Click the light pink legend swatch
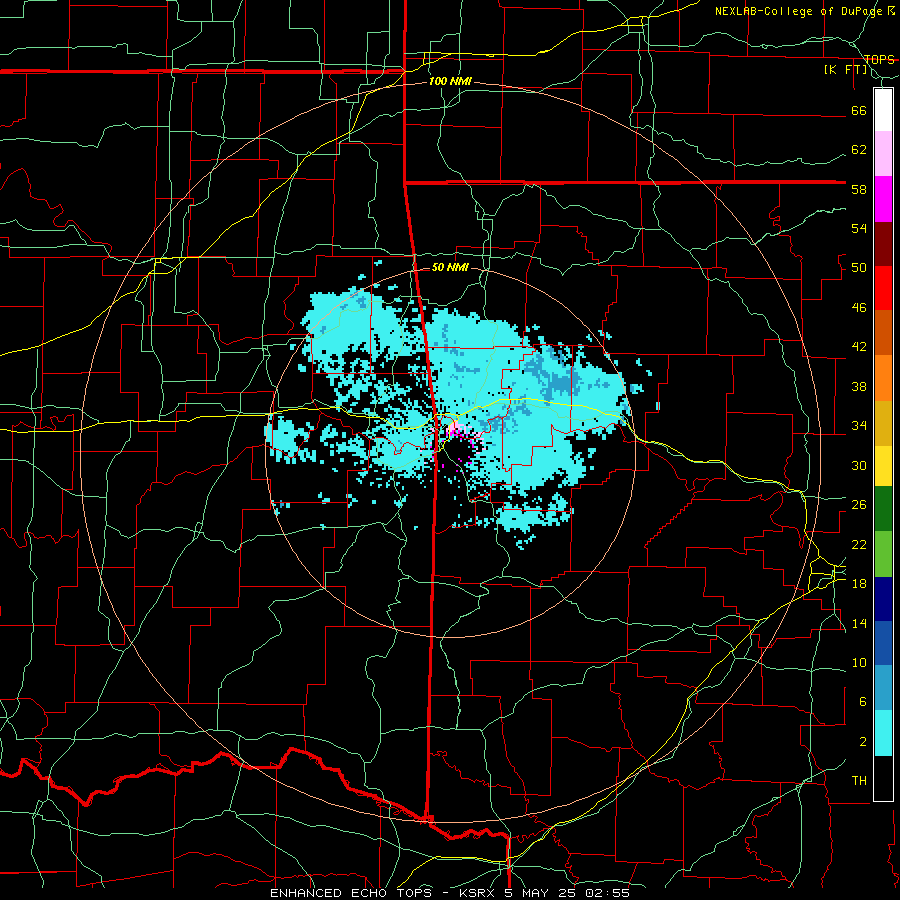Screen dimensions: 900x900 coord(883,153)
